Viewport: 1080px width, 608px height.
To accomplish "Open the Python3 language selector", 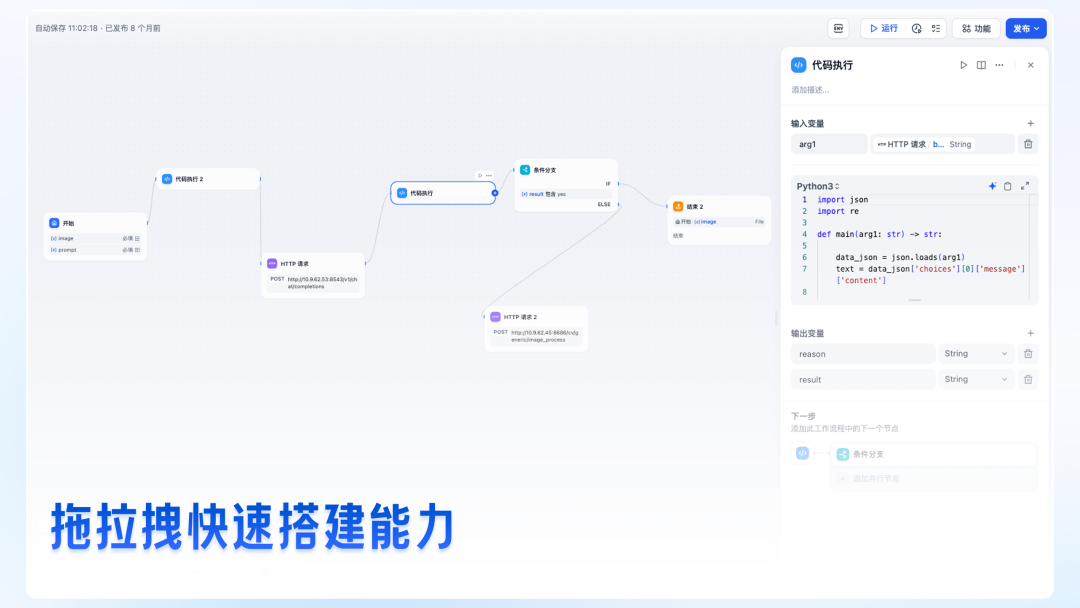I will (x=814, y=185).
